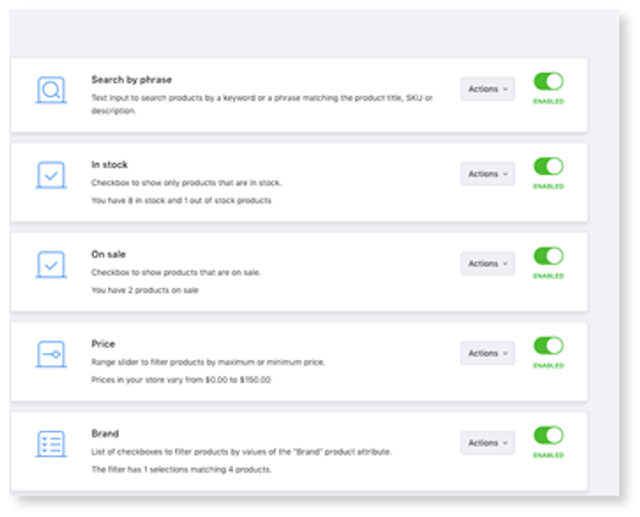Switch off the On sale filter toggle
Viewport: 640px width, 517px height.
(548, 256)
